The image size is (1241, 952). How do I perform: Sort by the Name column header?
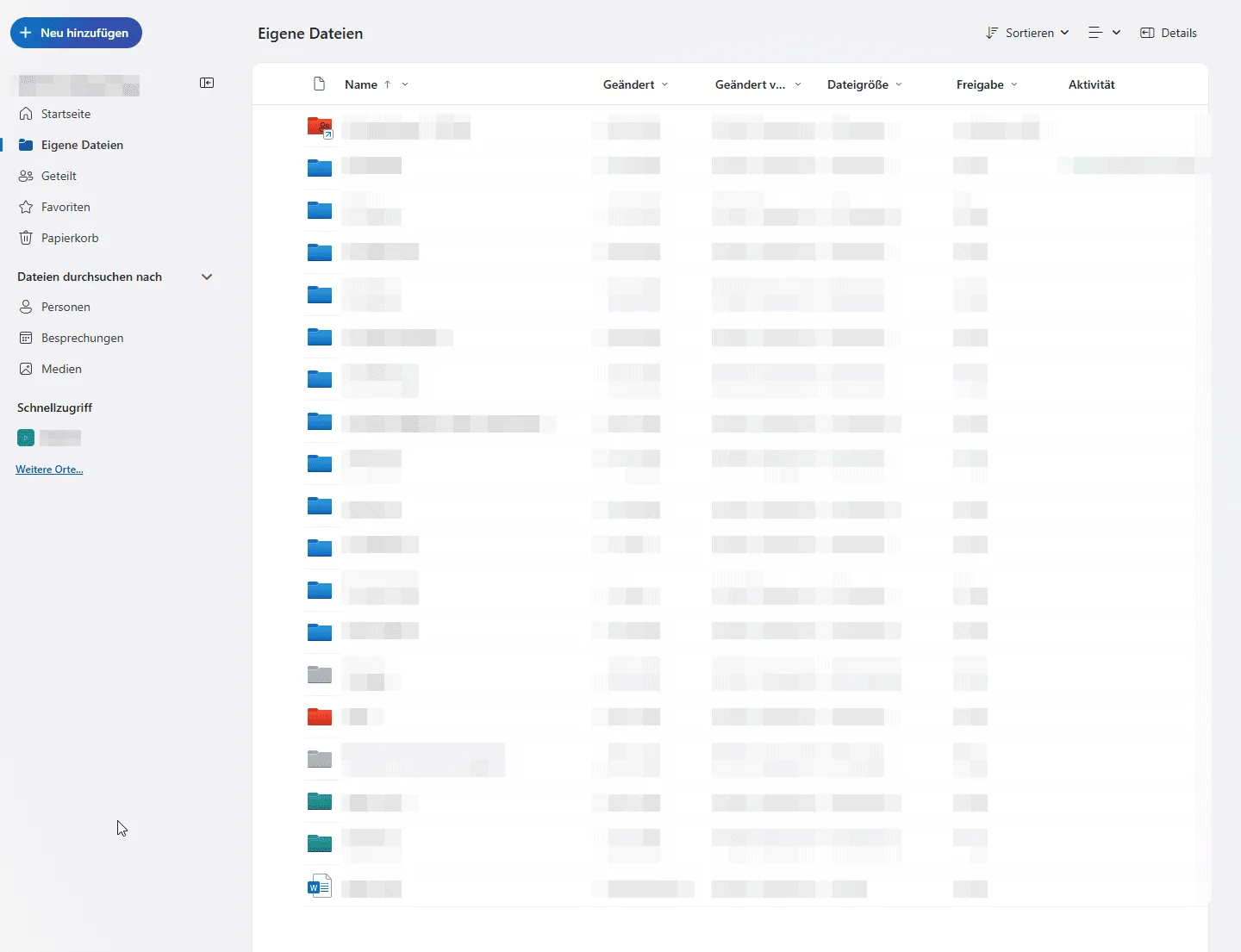click(x=361, y=84)
